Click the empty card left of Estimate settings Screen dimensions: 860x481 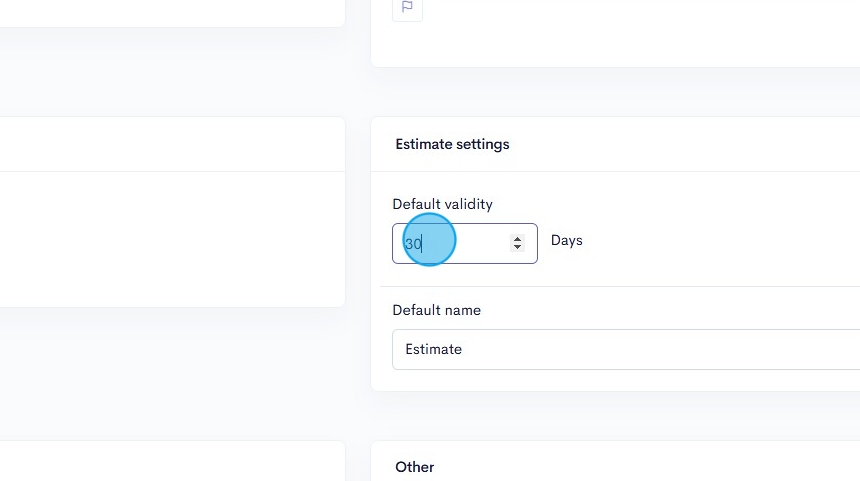[170, 240]
